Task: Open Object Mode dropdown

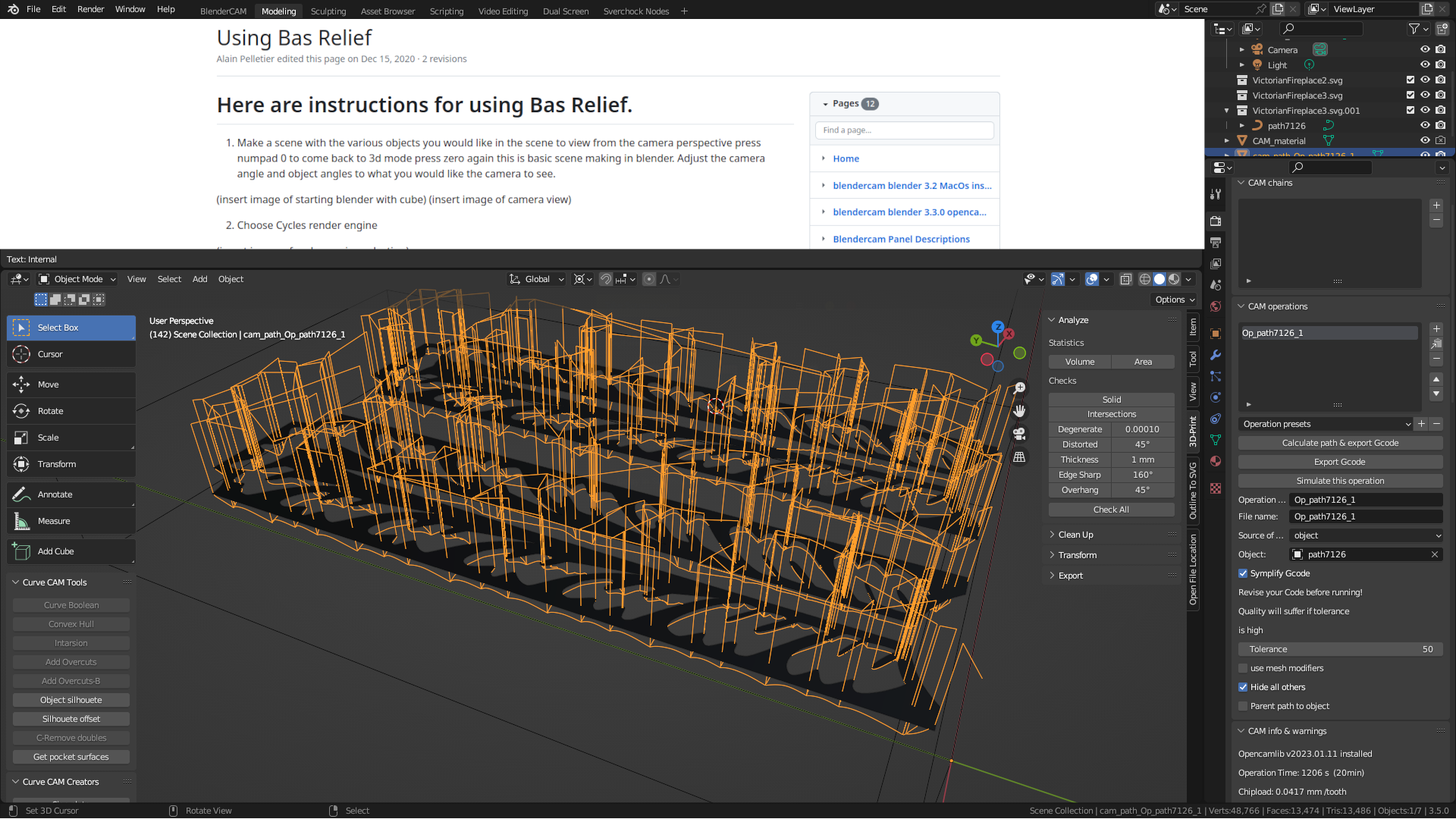Action: point(77,279)
